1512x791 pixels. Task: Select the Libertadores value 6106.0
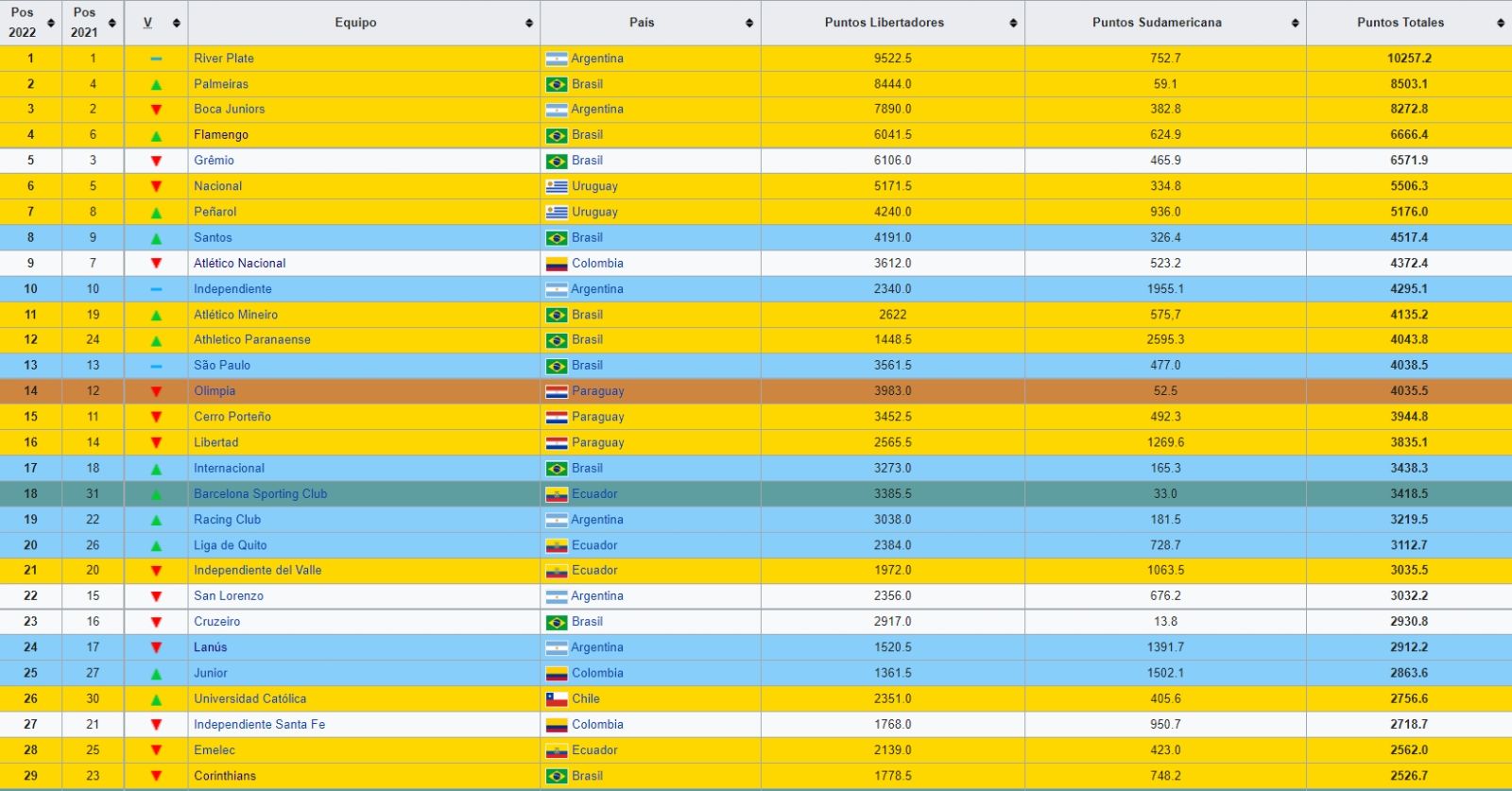(893, 161)
